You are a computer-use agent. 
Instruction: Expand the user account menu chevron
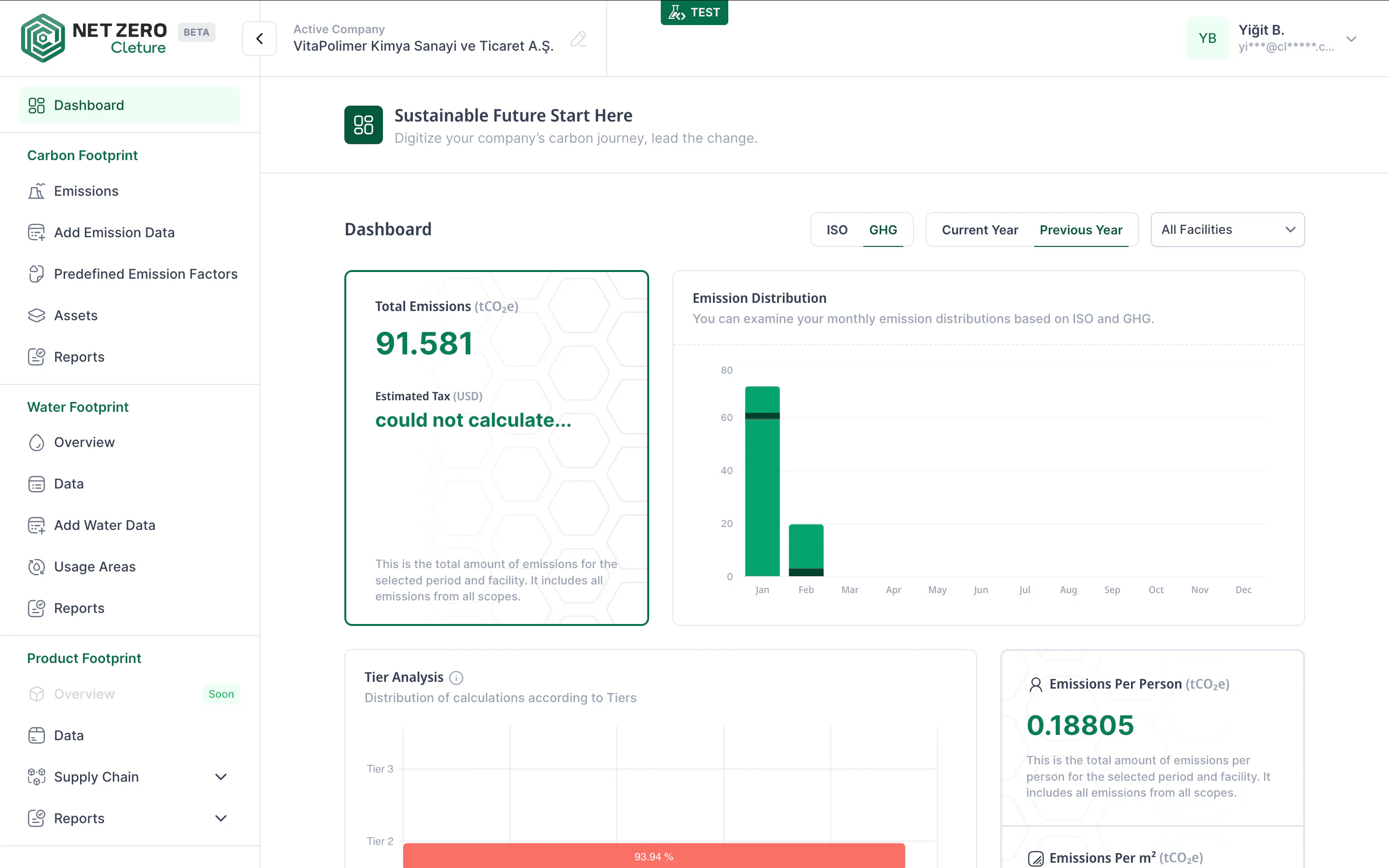(x=1351, y=39)
